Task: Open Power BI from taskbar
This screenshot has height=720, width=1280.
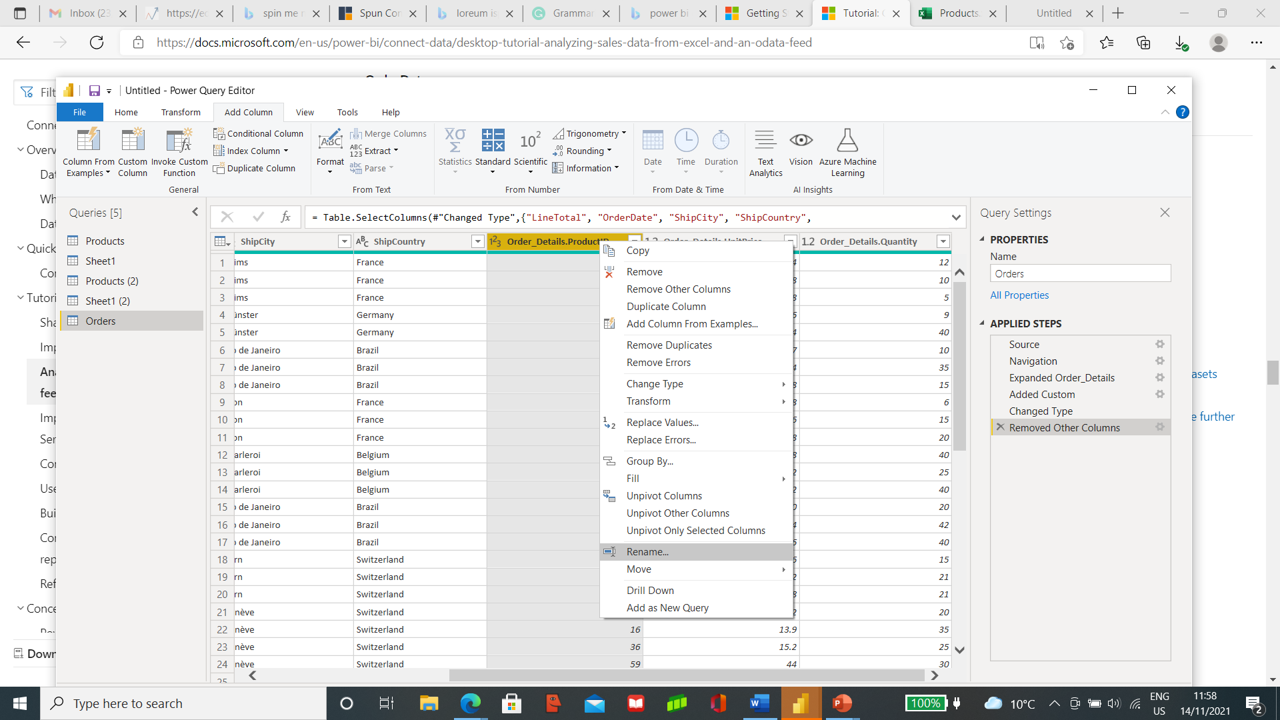Action: coord(800,703)
